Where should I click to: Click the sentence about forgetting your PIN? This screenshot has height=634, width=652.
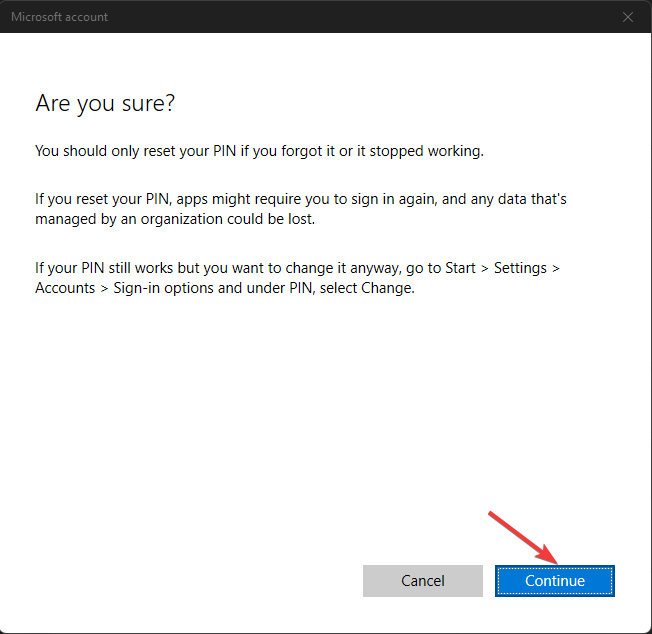[x=259, y=151]
